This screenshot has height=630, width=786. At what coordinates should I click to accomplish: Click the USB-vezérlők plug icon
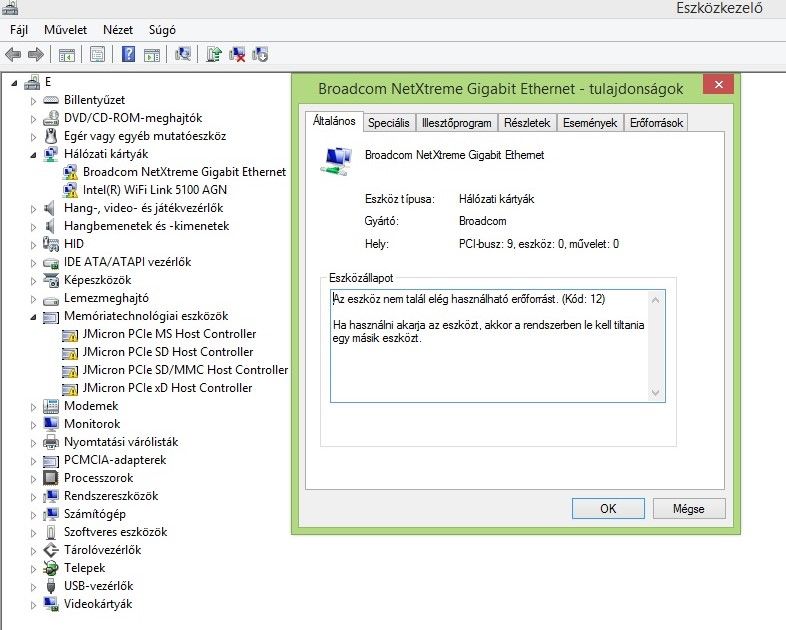coord(51,586)
